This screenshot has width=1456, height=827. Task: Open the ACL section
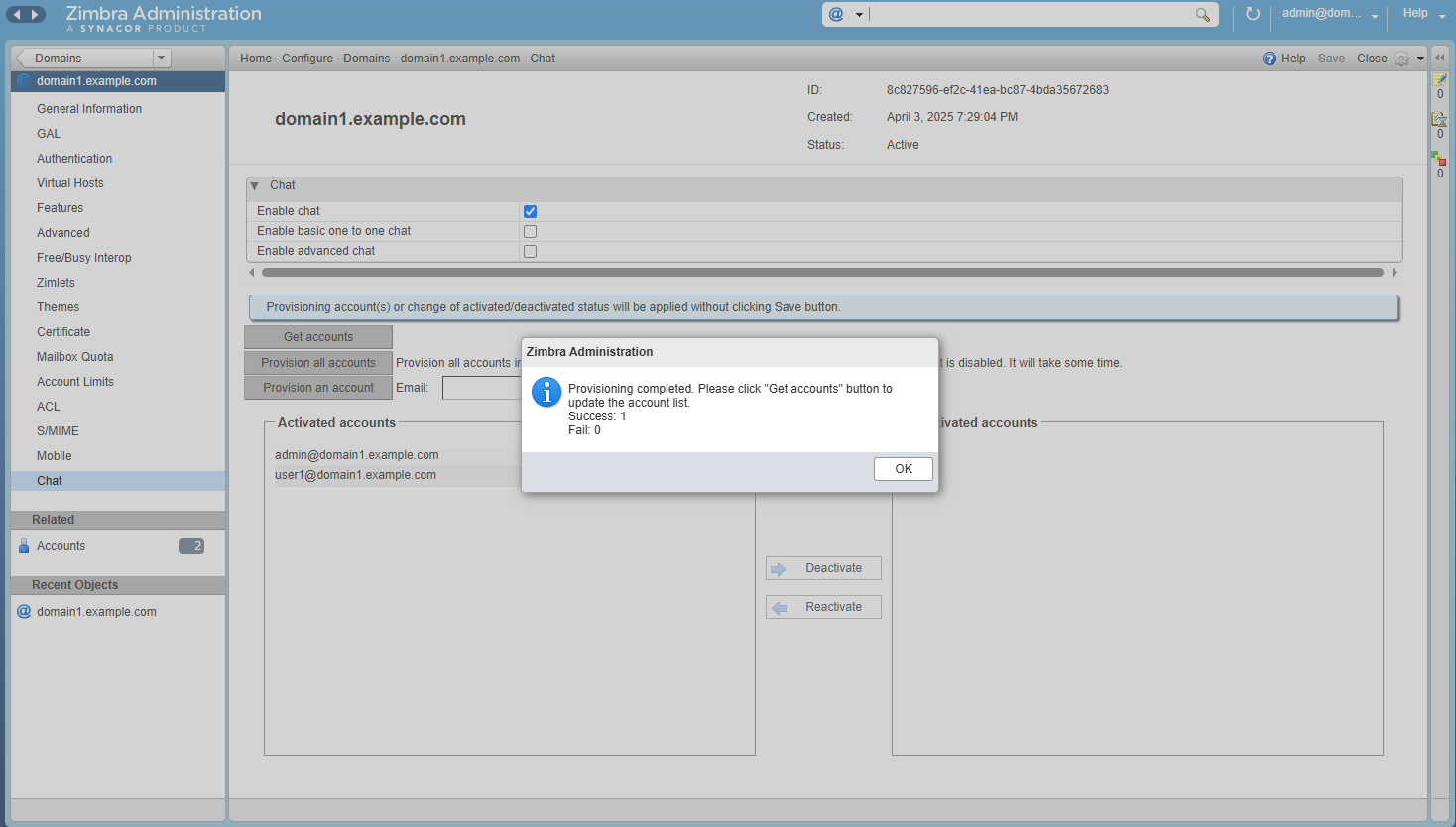[49, 407]
